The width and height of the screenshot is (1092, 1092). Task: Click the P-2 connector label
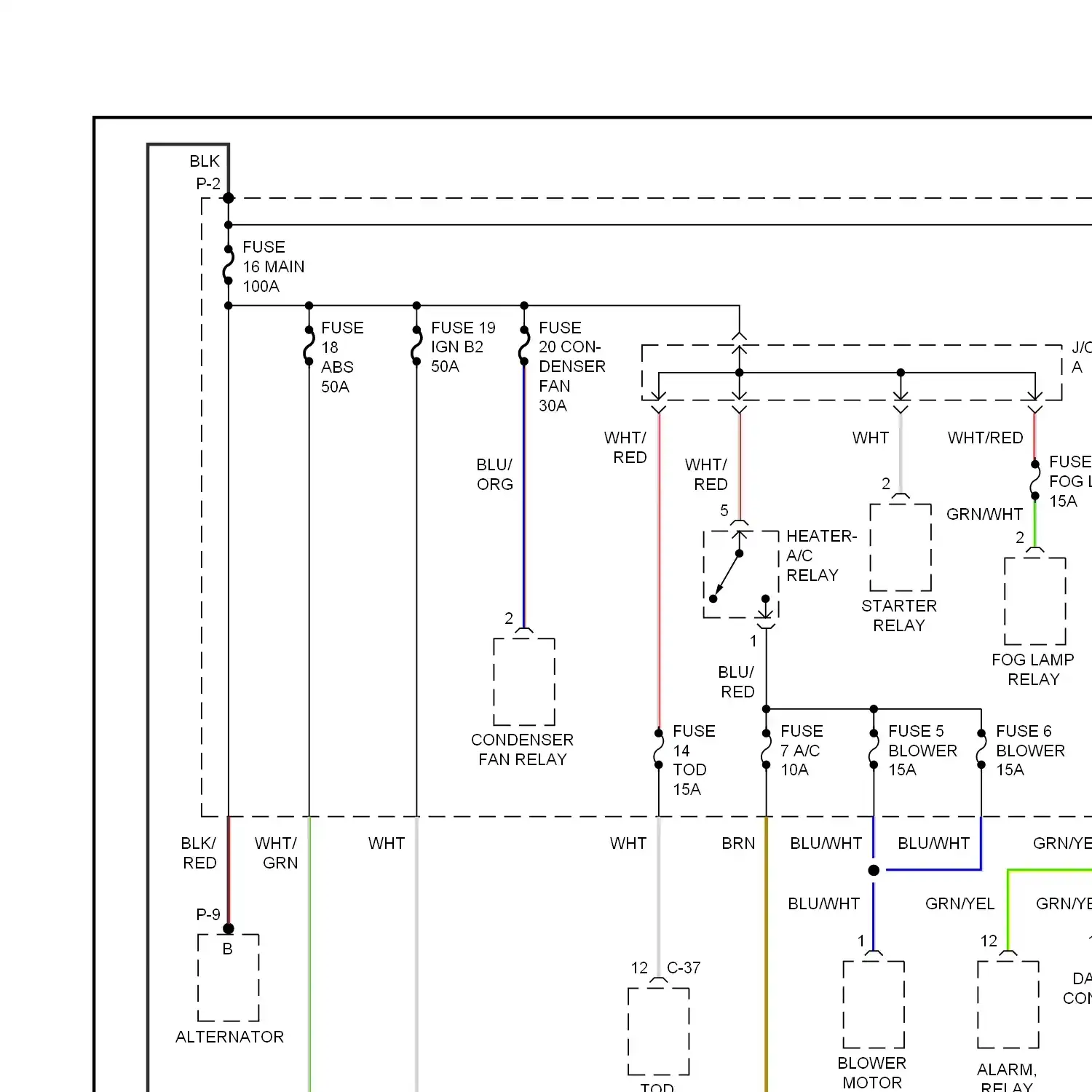coord(208,183)
